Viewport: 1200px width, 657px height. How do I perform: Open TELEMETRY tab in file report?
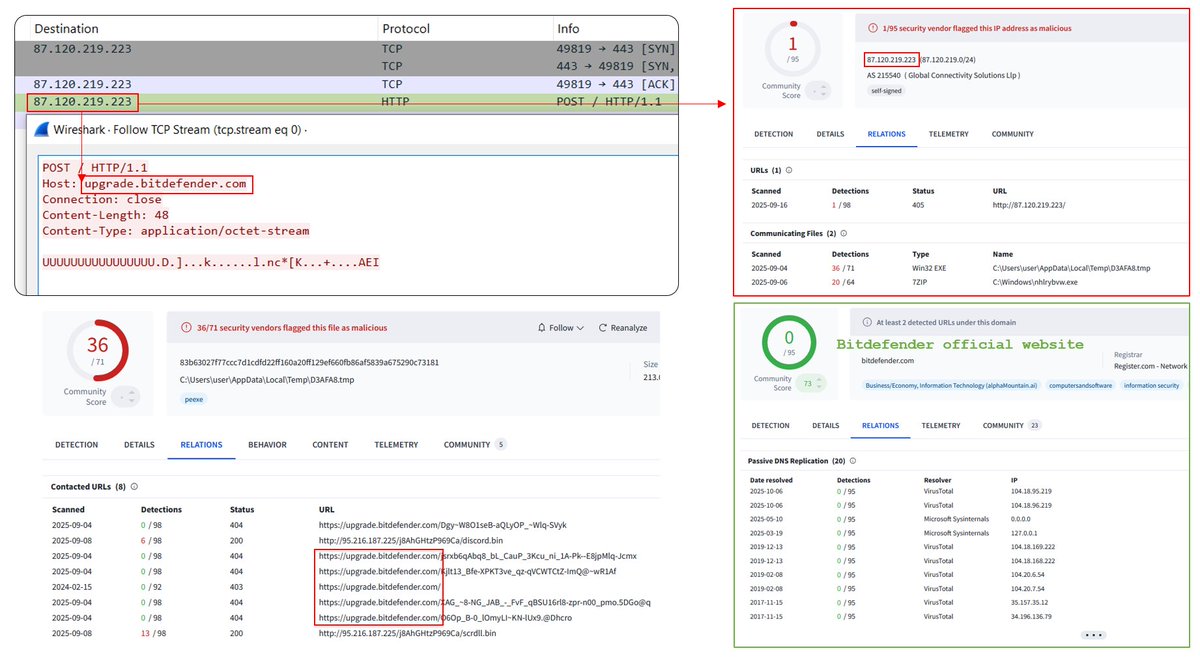tap(396, 445)
